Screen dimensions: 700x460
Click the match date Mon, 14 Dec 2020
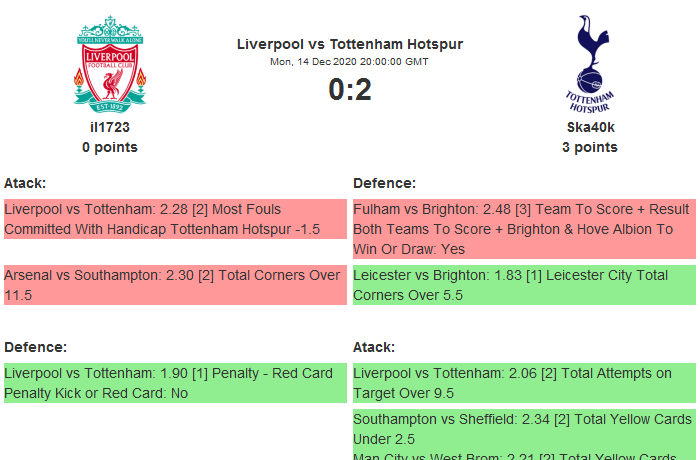[350, 62]
